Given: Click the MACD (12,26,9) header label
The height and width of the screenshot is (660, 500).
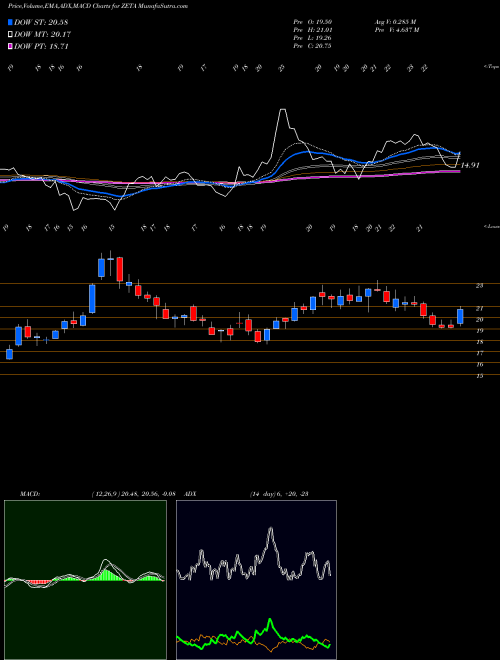Looking at the screenshot, I should coord(100,494).
